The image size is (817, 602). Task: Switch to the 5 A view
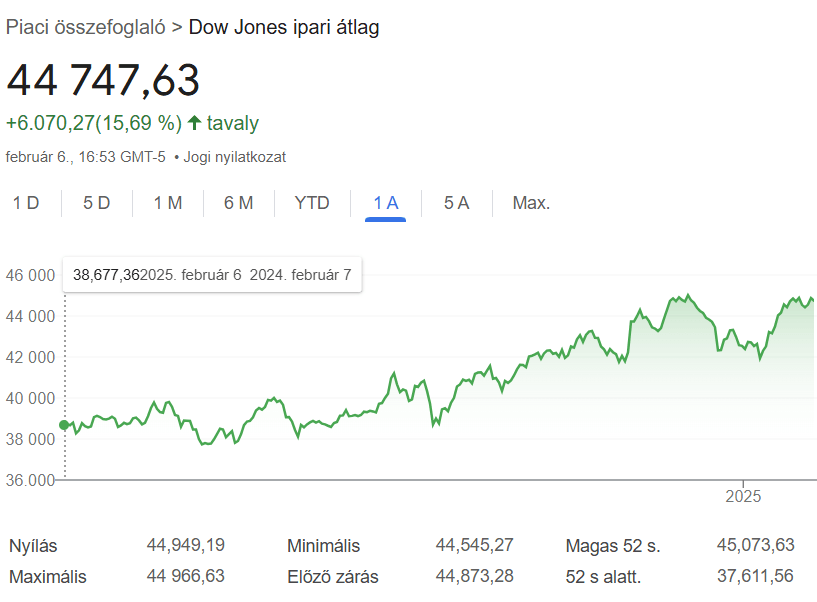[x=456, y=202]
